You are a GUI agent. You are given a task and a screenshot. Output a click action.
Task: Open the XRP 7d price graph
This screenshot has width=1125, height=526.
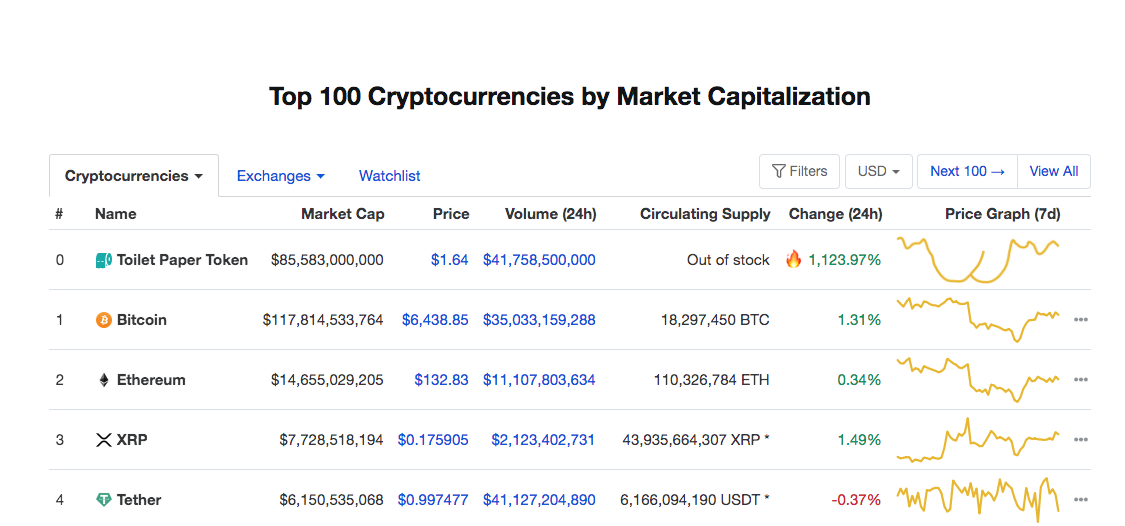[978, 440]
